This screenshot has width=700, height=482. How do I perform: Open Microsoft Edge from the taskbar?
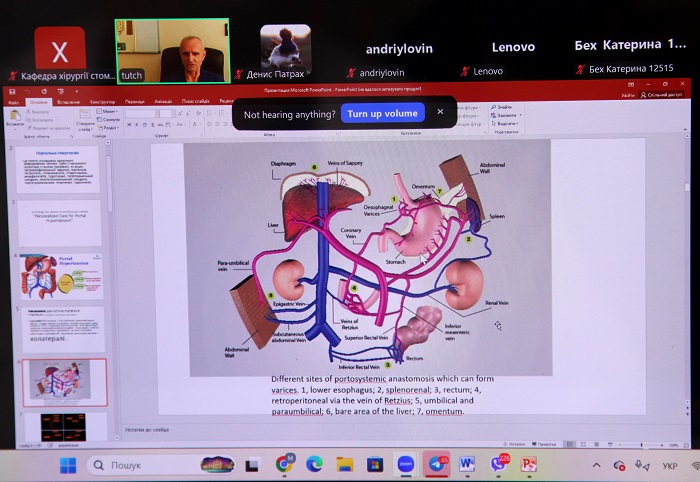click(x=314, y=464)
